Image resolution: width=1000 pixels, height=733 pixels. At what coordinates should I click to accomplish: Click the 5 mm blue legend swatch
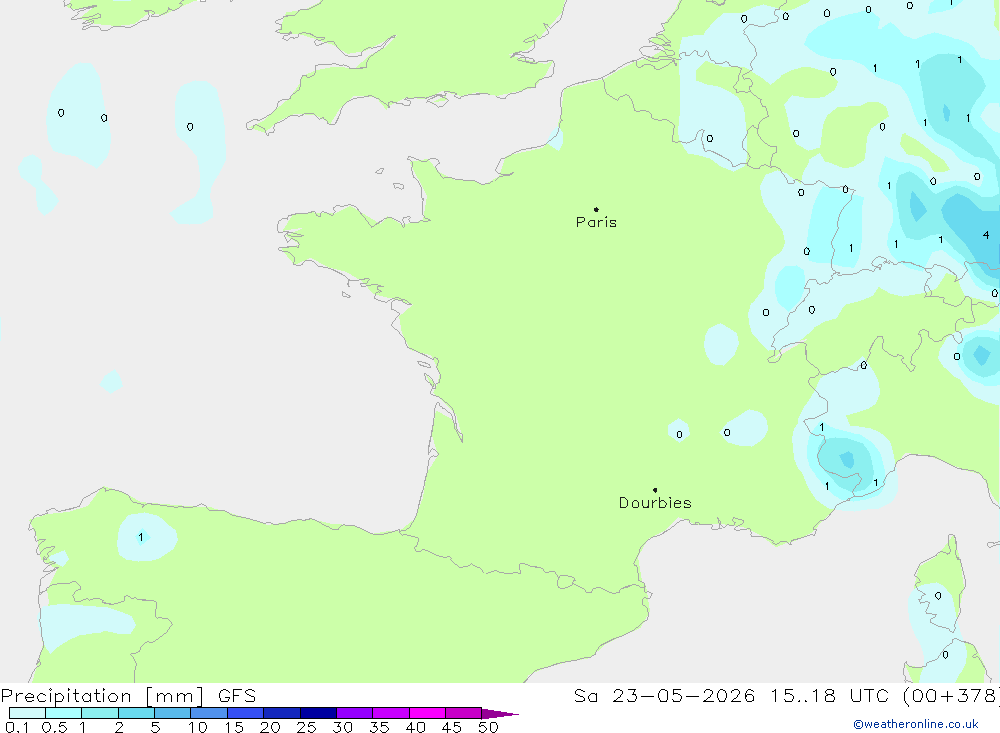tap(173, 713)
